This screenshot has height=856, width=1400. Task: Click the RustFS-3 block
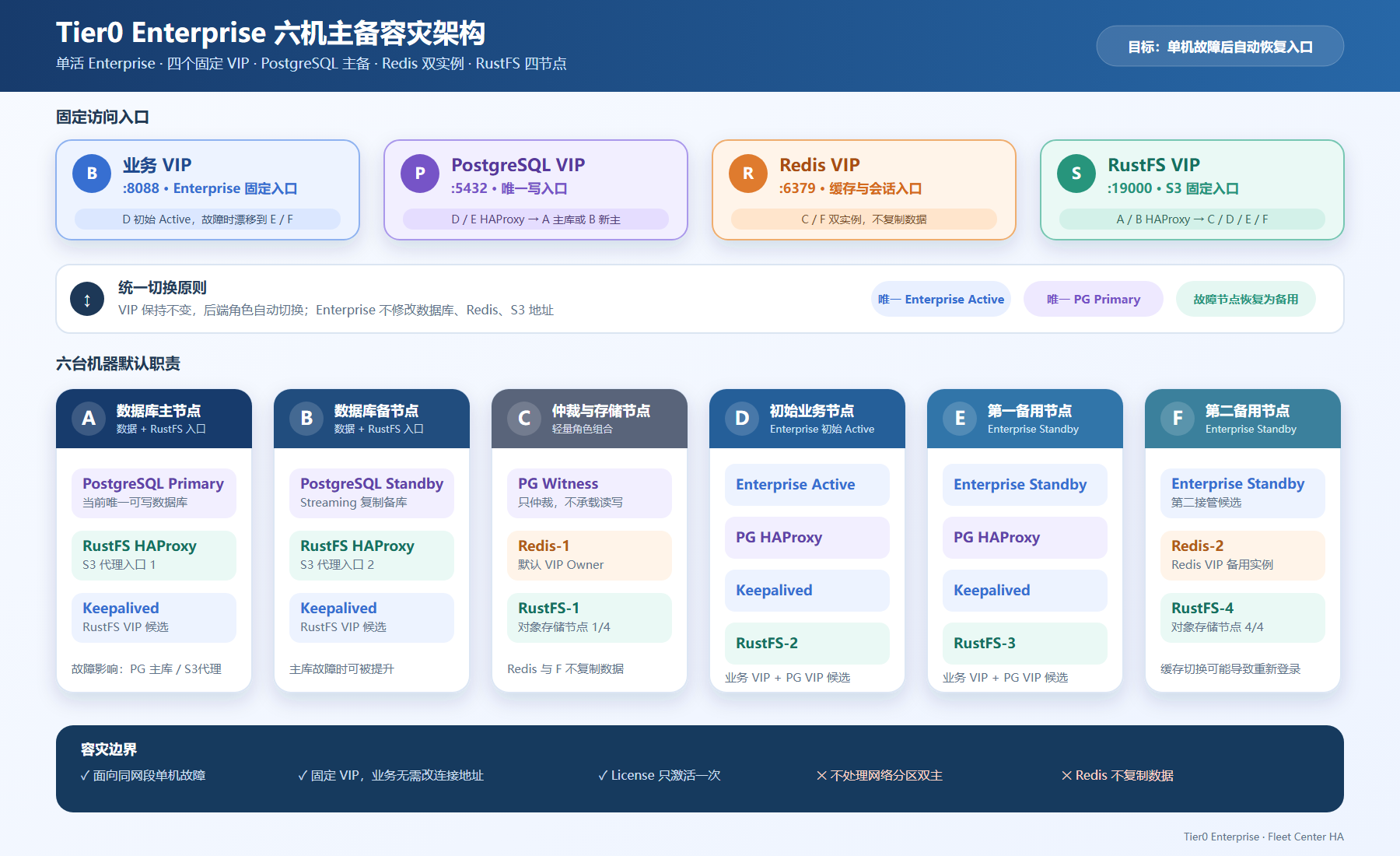pos(1025,644)
